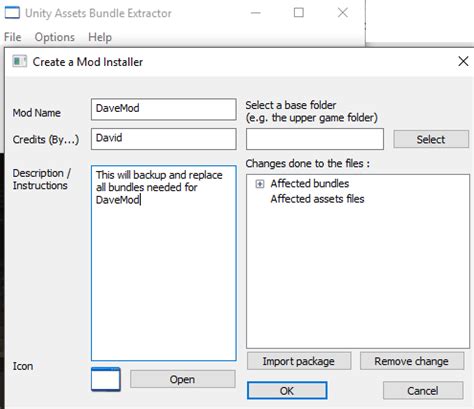Click the mod icon preview thumbnail
The image size is (474, 409).
106,379
